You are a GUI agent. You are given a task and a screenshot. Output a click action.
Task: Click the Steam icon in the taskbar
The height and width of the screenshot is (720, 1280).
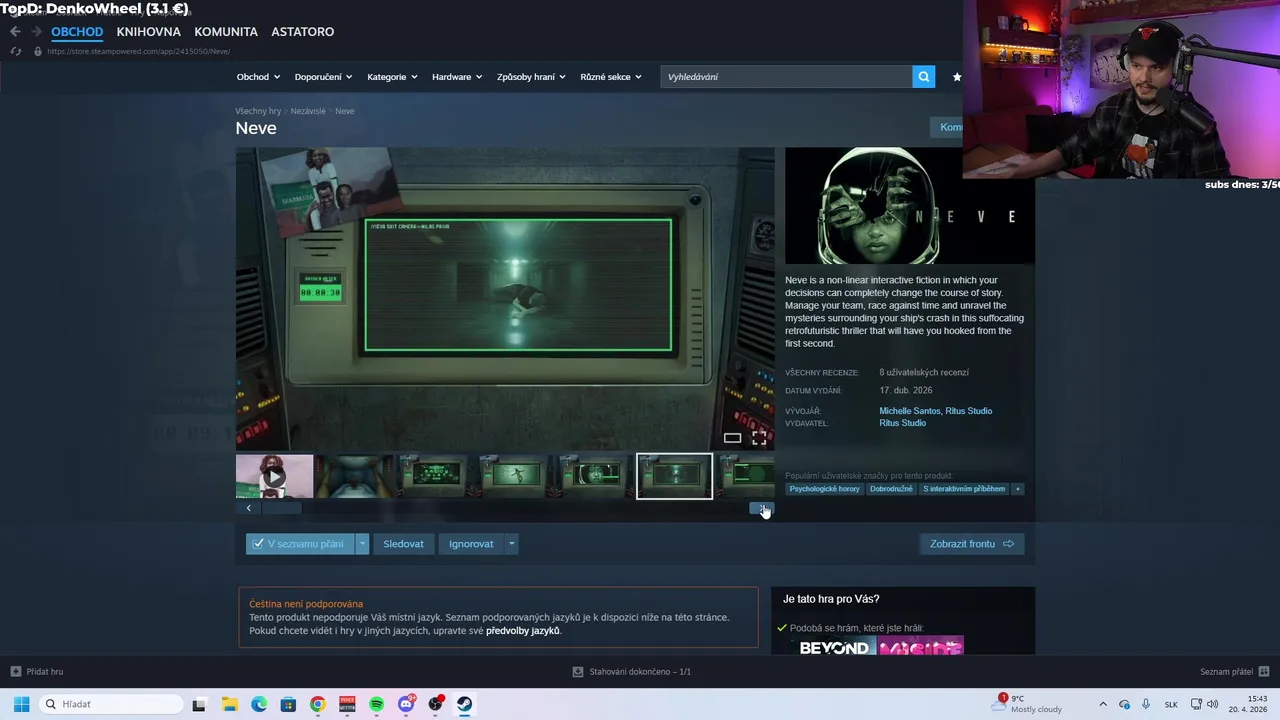[465, 704]
